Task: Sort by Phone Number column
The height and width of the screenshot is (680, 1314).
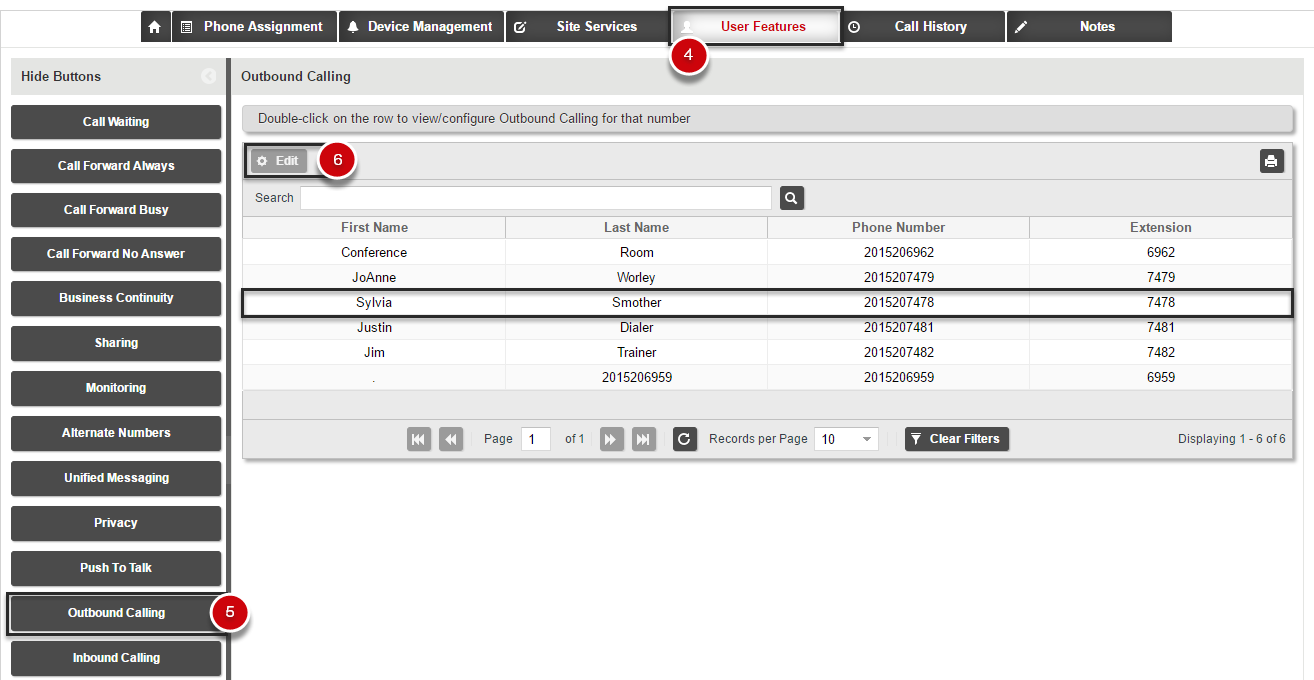Action: tap(898, 228)
